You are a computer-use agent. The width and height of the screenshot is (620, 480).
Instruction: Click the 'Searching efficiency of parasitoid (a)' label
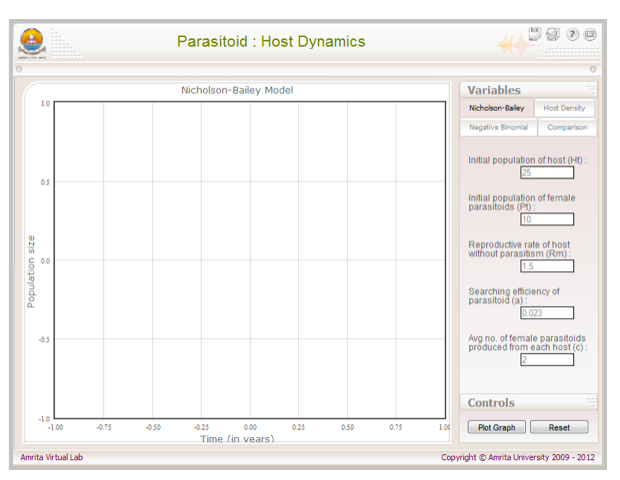click(514, 296)
